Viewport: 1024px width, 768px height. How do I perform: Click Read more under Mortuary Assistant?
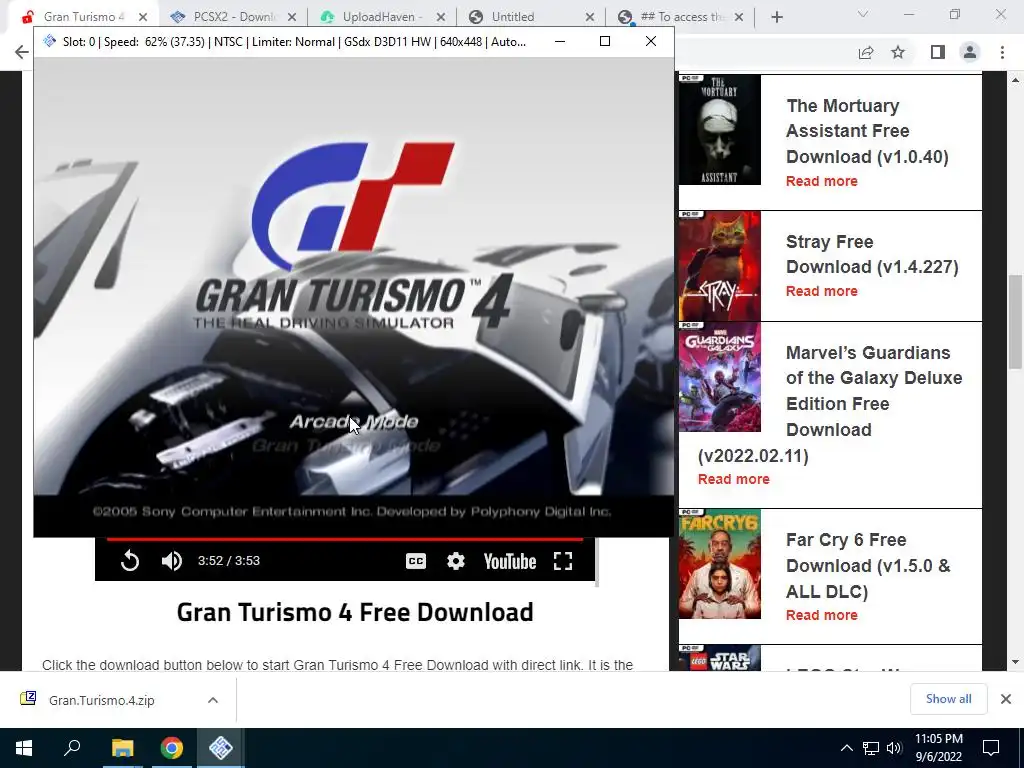coord(822,182)
